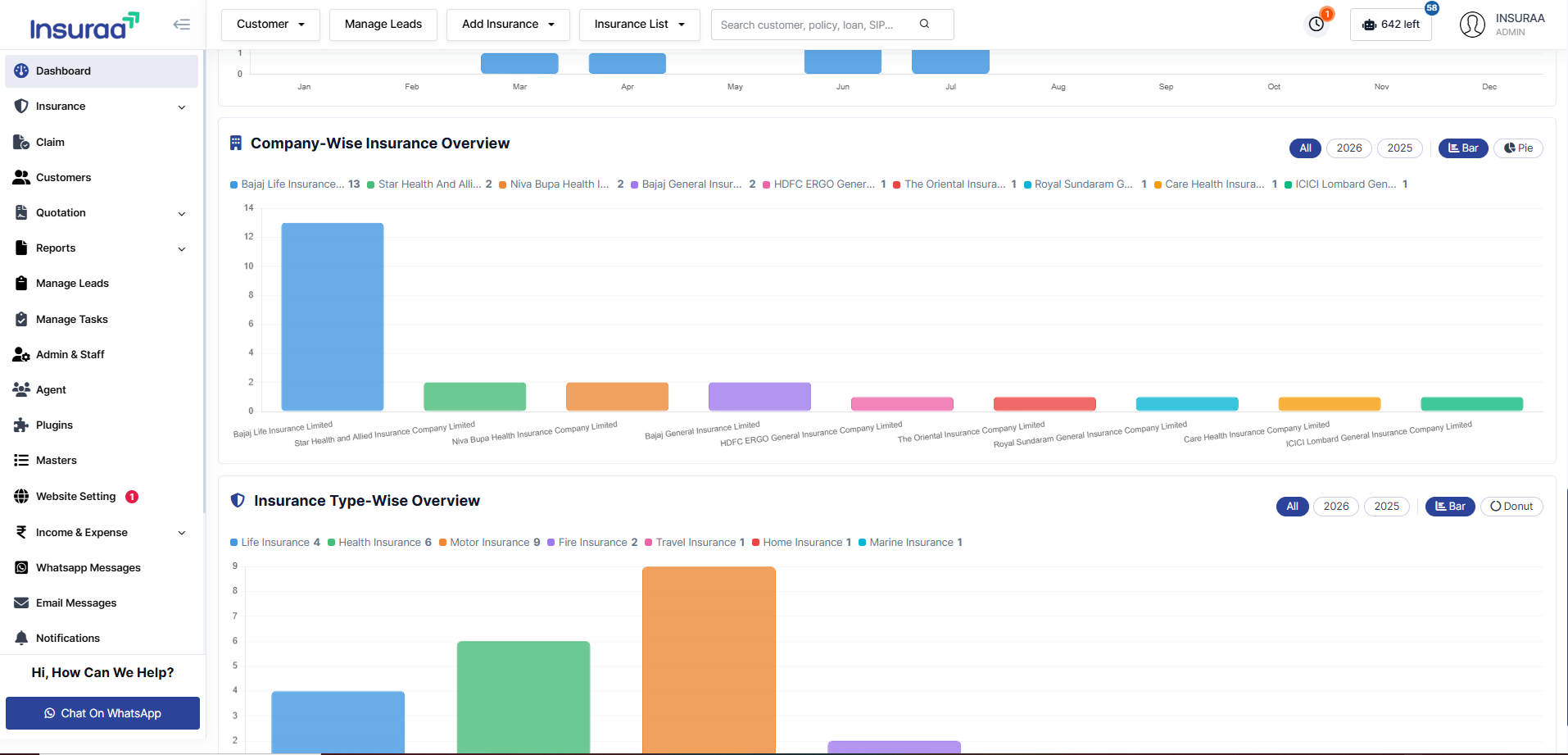Click the building icon beside Company-Wise Insurance Overview
Viewport: 1568px width, 755px height.
236,143
